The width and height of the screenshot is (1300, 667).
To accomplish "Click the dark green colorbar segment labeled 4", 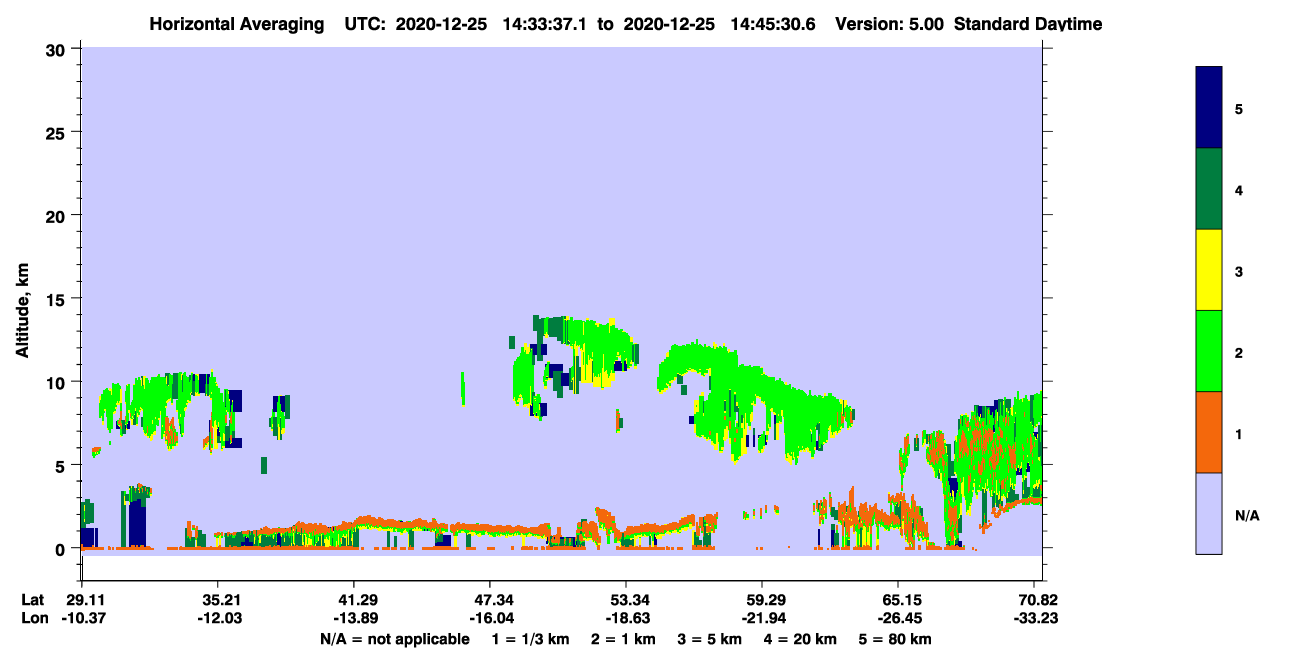I will pyautogui.click(x=1209, y=189).
